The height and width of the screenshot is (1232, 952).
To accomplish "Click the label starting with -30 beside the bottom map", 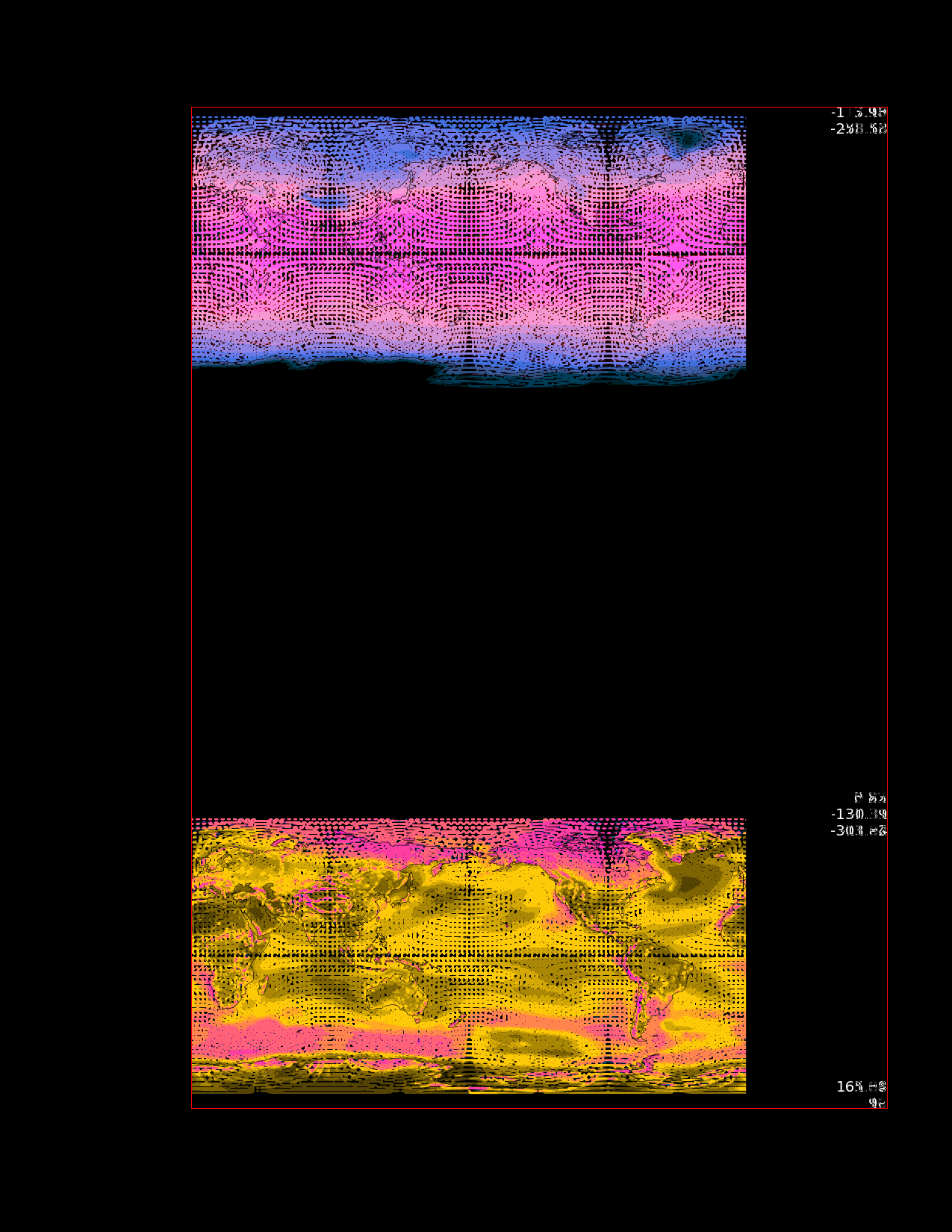I will click(858, 830).
